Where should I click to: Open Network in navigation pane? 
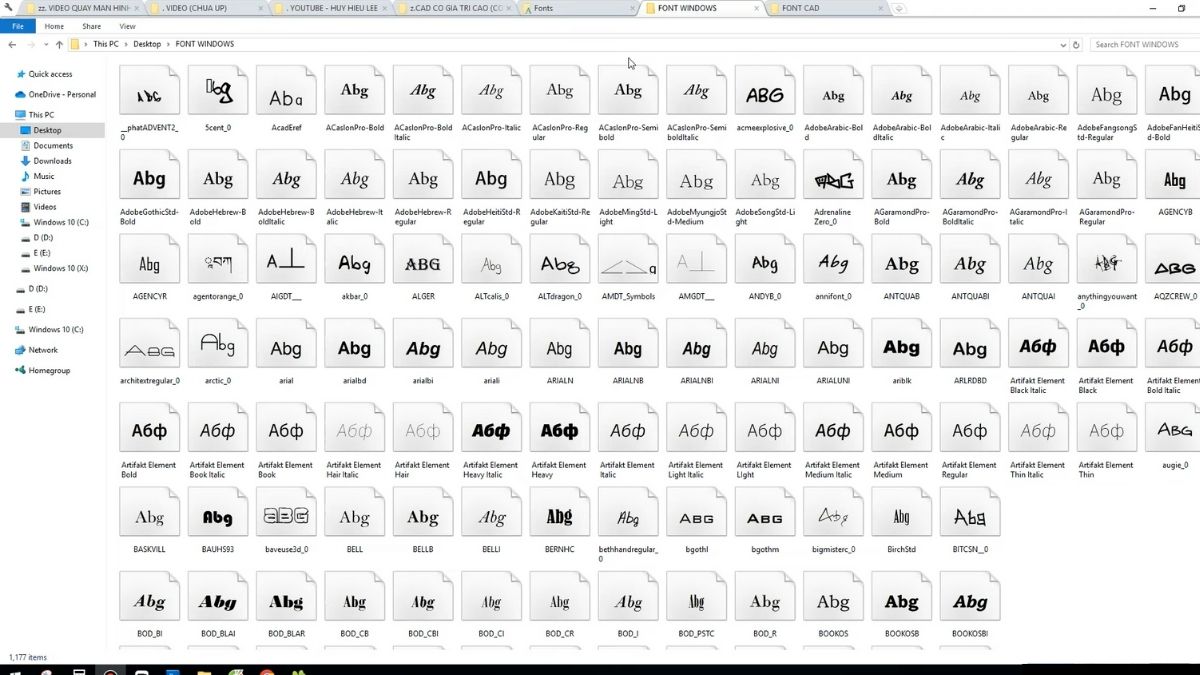point(43,350)
